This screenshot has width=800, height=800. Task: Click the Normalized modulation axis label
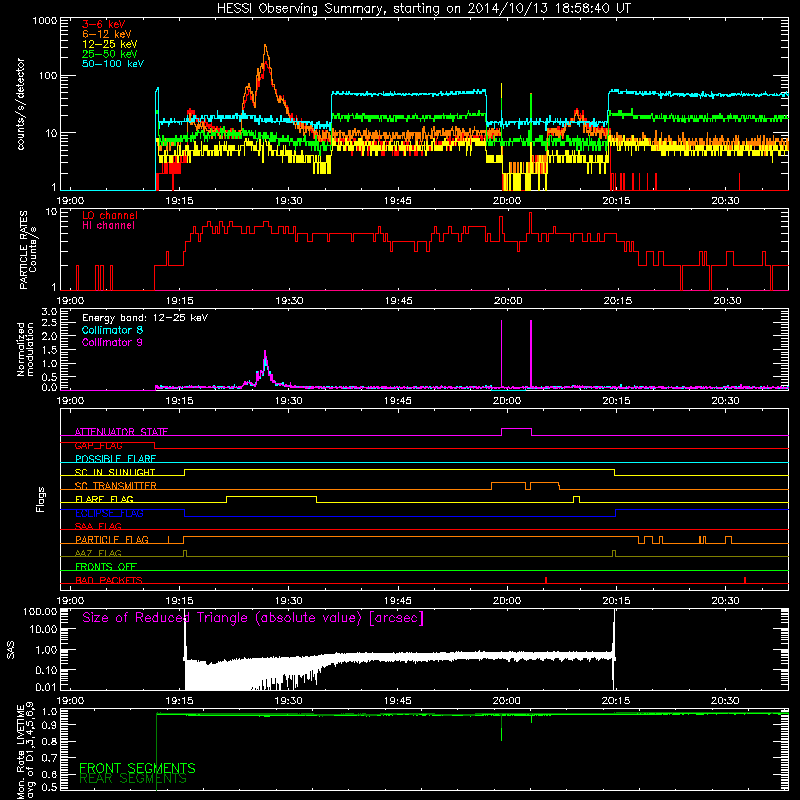click(x=26, y=349)
